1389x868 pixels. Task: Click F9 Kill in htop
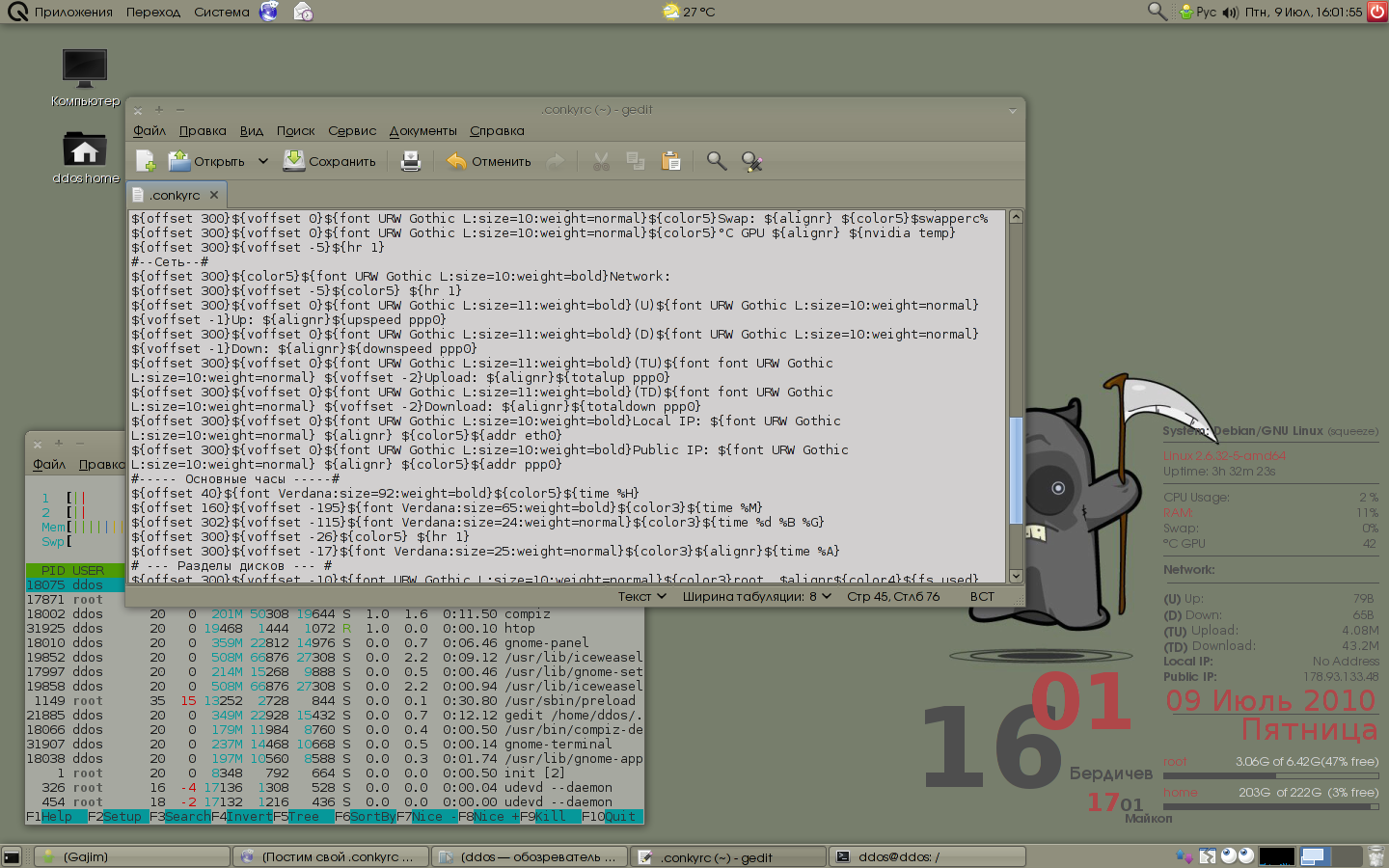(551, 816)
